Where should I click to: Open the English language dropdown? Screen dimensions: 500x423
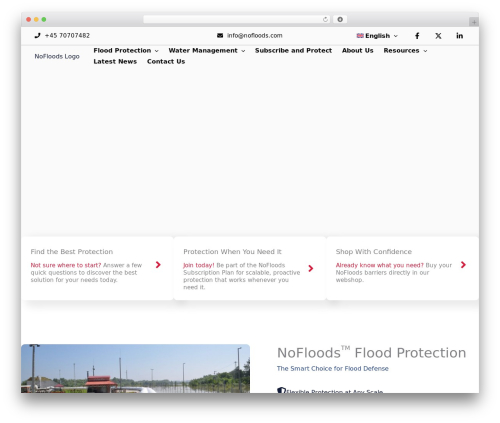(377, 36)
